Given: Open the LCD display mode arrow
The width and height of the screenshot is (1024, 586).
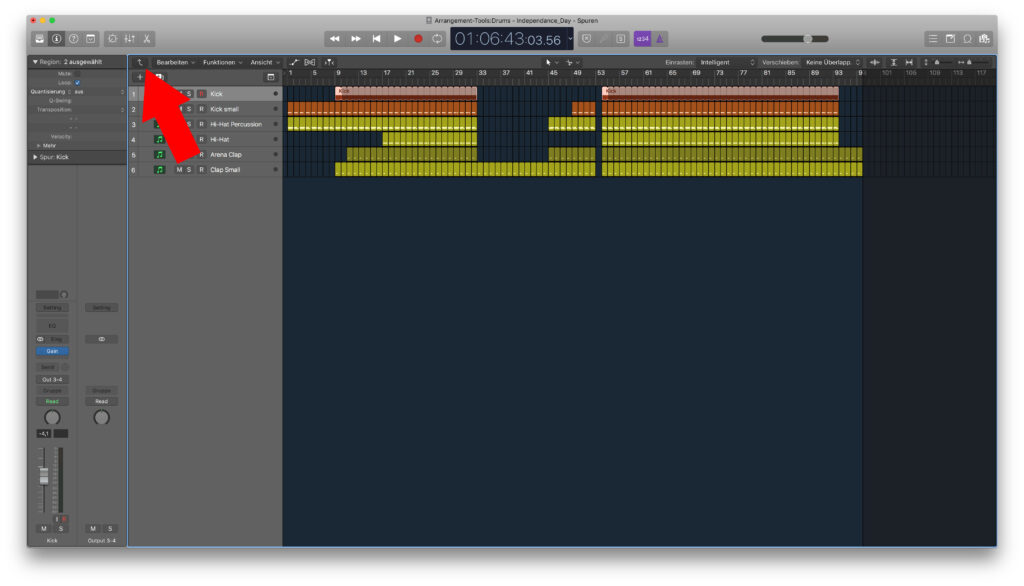Looking at the screenshot, I should [570, 39].
